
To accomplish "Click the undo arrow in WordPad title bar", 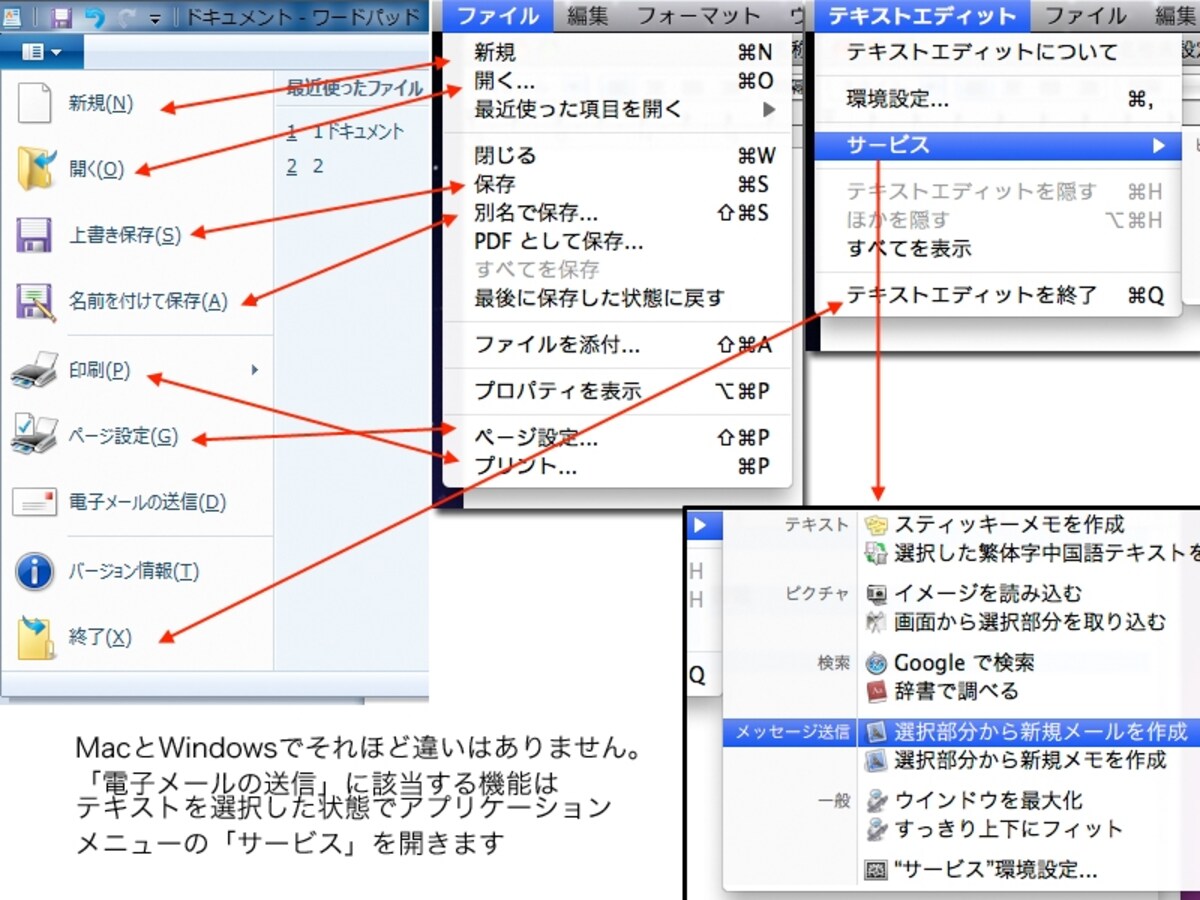I will [94, 16].
